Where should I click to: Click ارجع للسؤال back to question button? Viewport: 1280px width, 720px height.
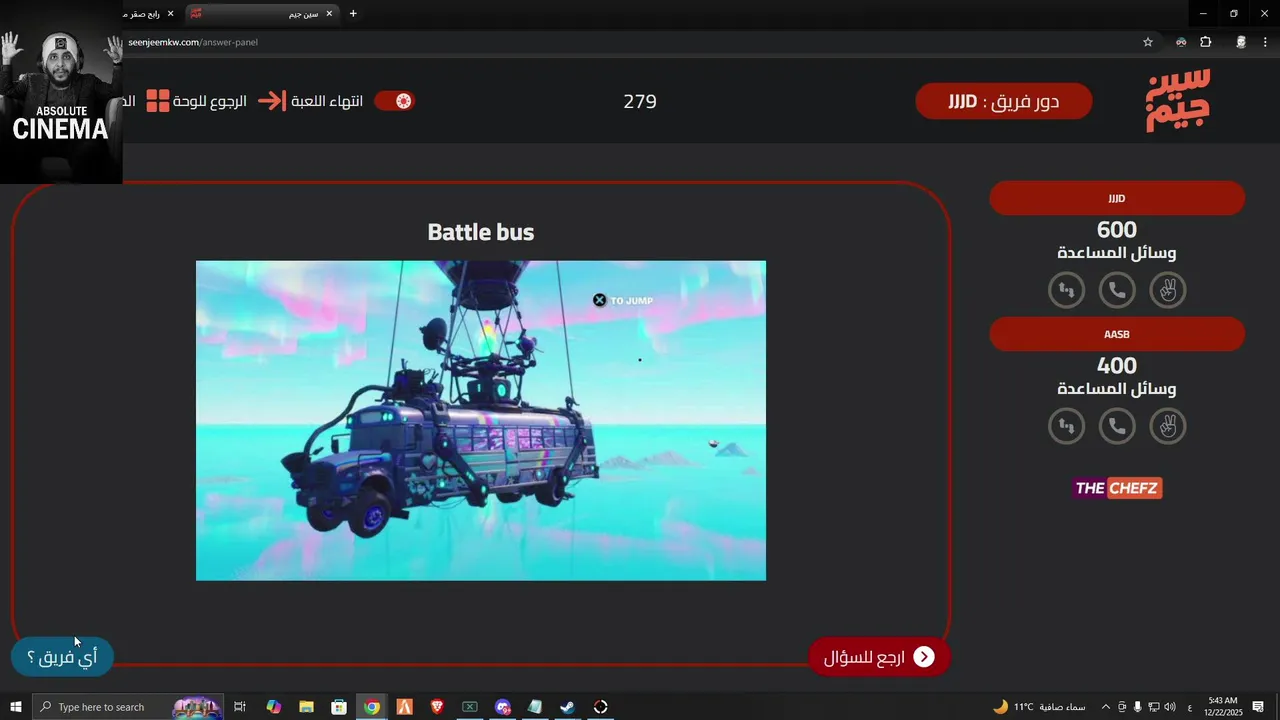click(879, 657)
